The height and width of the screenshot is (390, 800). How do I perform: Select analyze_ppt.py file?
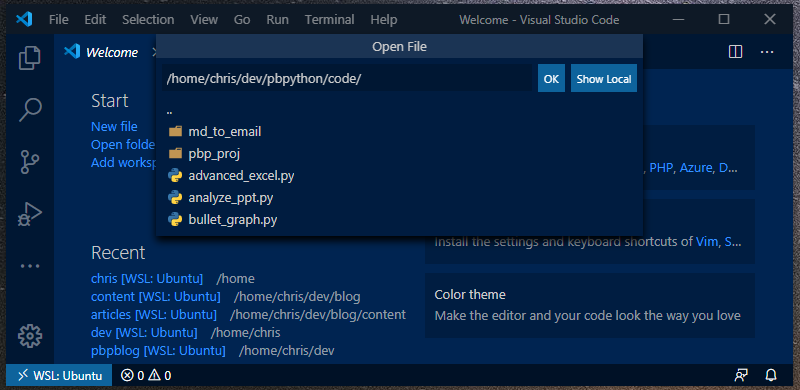point(399,198)
